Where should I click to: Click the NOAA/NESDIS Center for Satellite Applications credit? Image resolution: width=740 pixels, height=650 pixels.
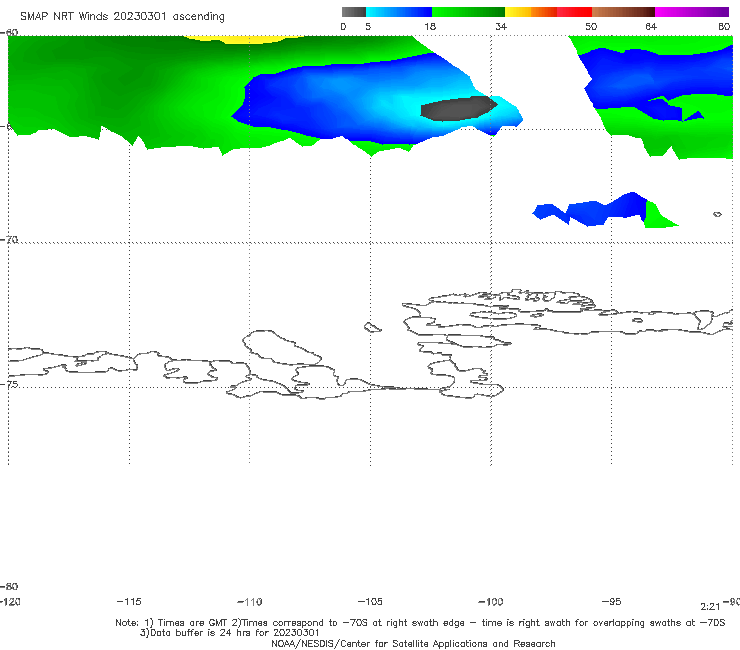tap(413, 643)
